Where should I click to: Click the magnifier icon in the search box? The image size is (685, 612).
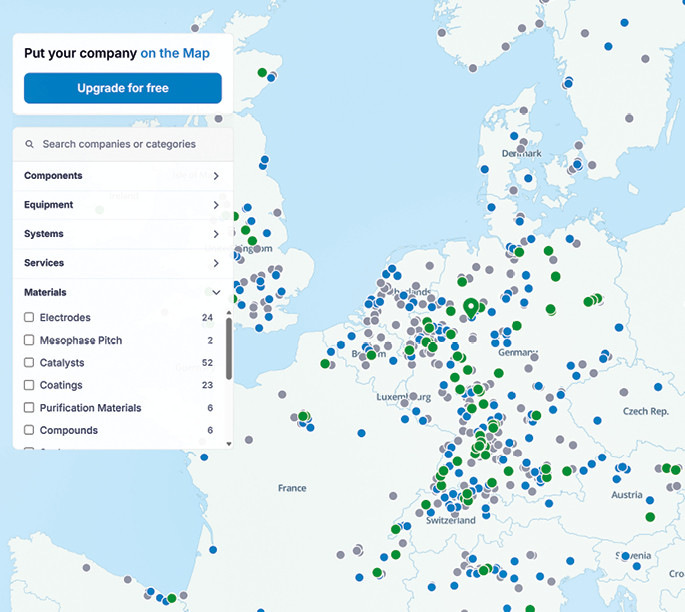point(29,144)
